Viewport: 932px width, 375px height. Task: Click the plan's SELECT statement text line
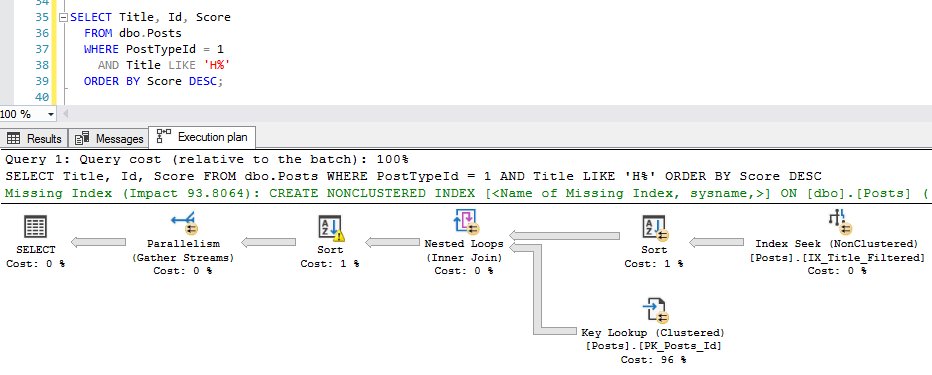tap(413, 177)
